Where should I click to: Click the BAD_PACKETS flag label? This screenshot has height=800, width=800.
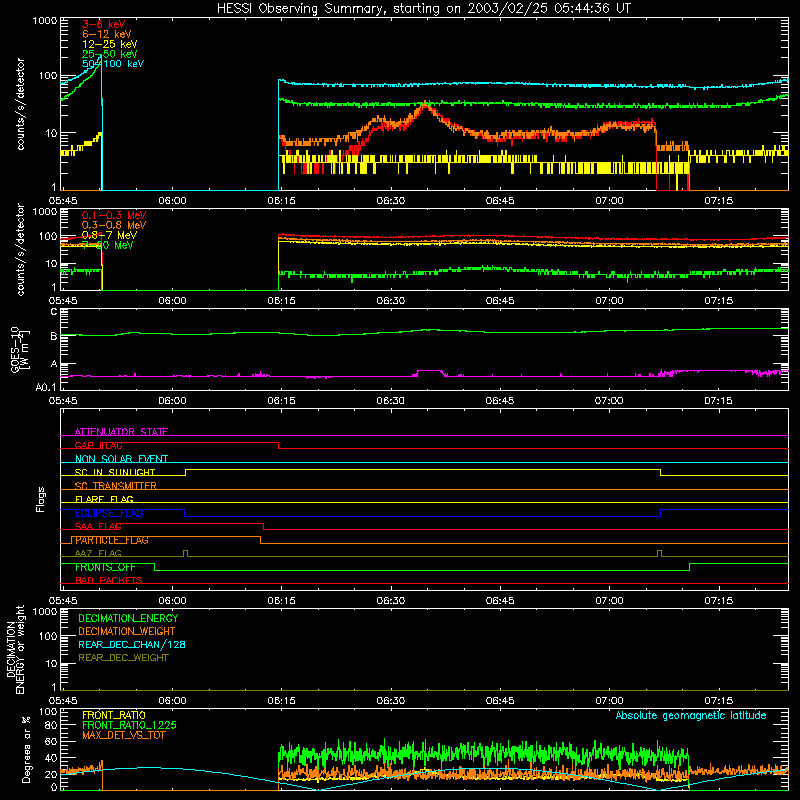(109, 580)
